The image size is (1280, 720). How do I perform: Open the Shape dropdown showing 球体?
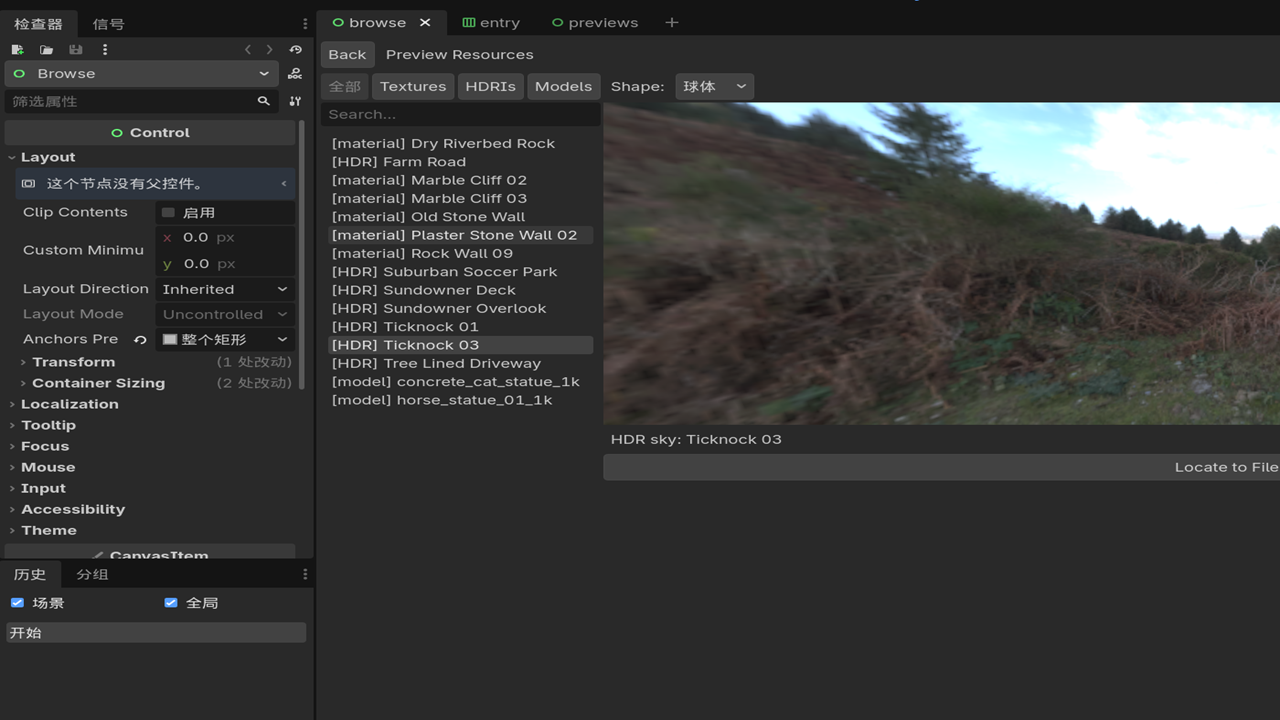click(x=714, y=86)
